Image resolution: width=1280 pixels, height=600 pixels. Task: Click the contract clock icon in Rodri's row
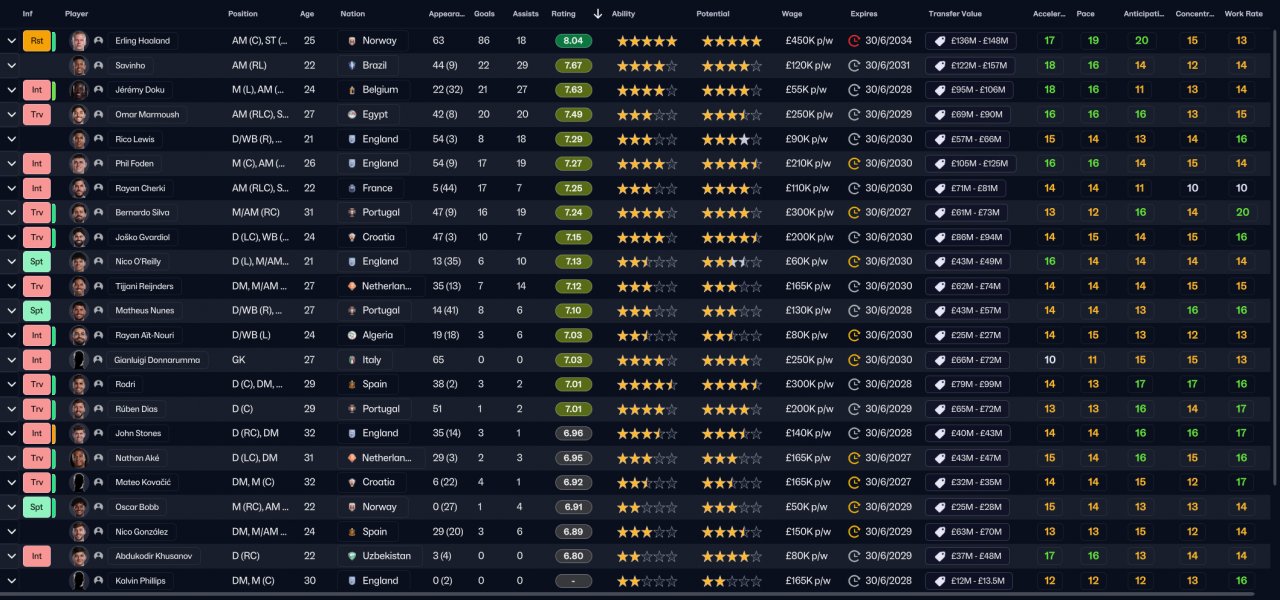point(854,384)
